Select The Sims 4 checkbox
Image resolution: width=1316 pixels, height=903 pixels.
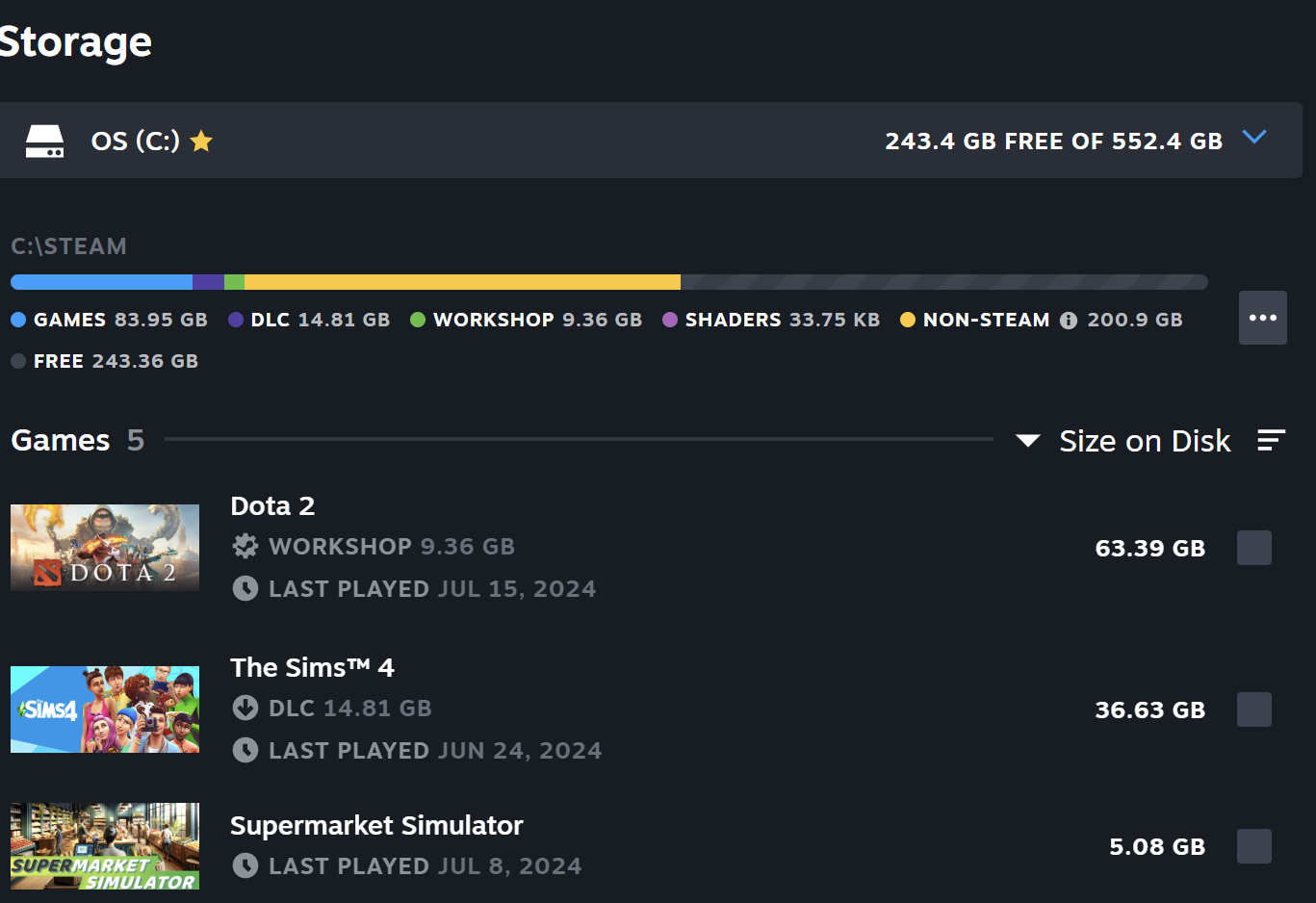[1253, 709]
